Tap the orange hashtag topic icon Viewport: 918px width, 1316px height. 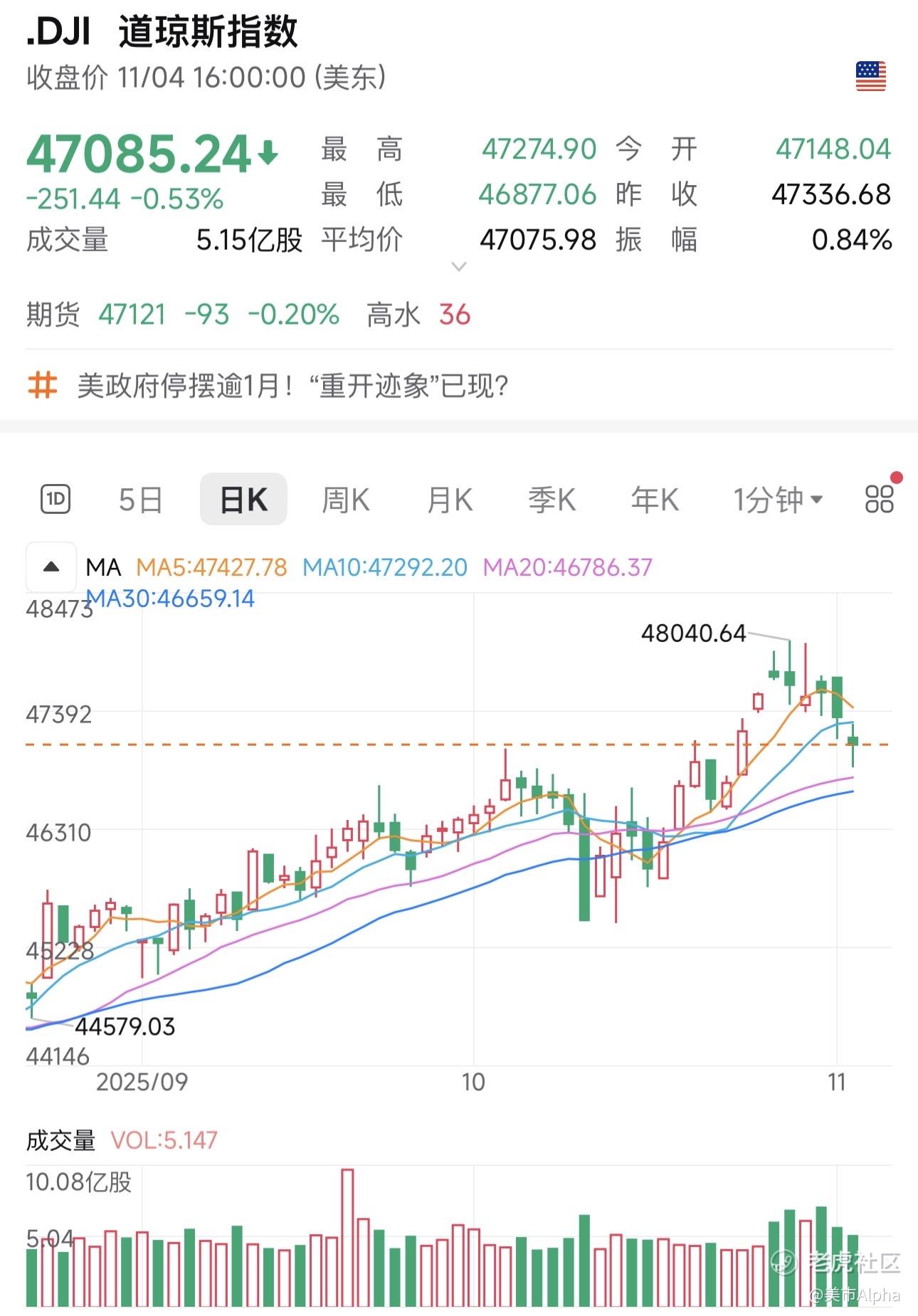pos(42,385)
